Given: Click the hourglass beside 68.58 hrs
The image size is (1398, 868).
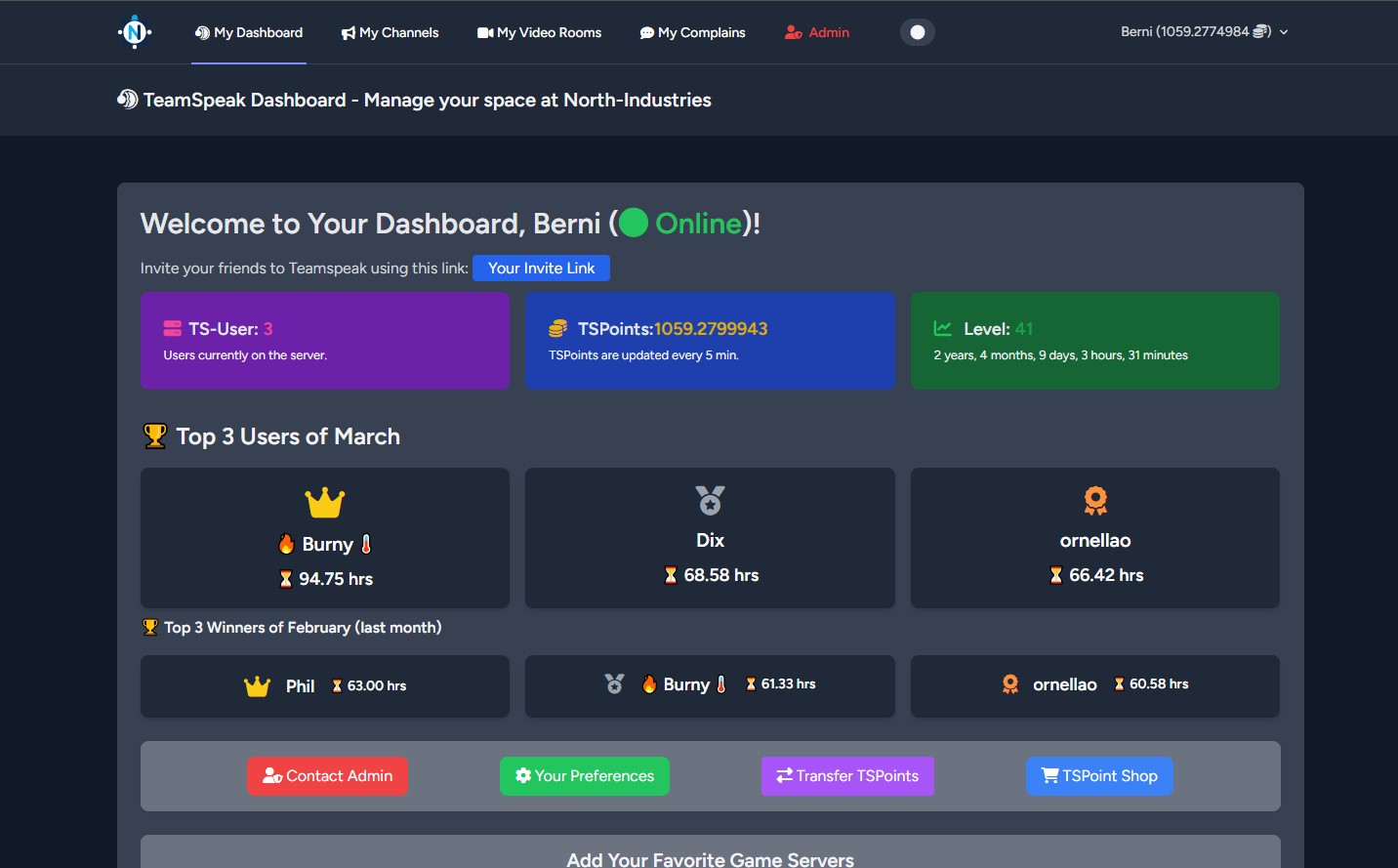Looking at the screenshot, I should coord(671,575).
